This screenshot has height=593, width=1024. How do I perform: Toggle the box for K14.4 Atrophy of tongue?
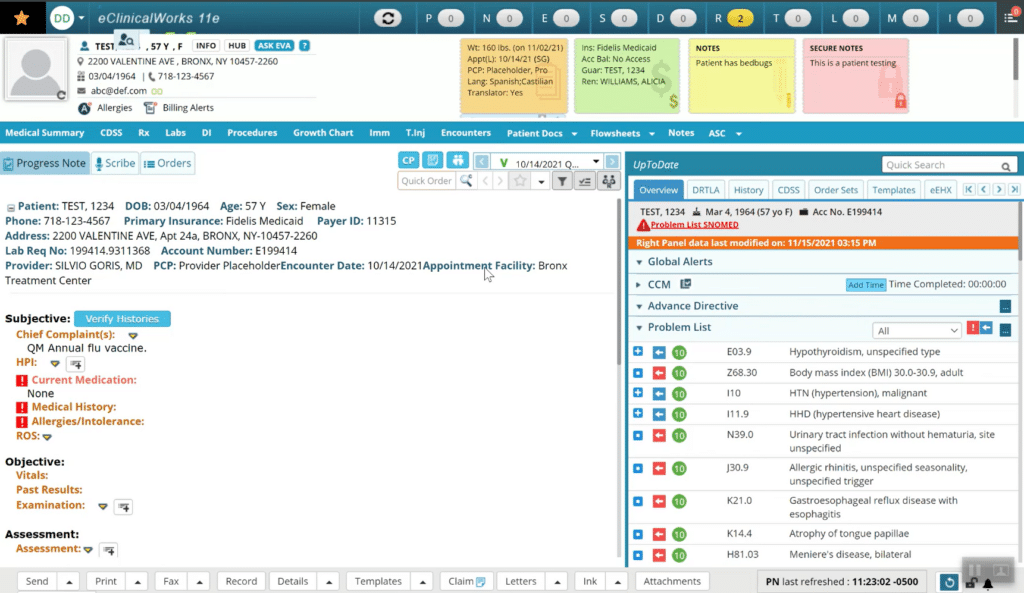pyautogui.click(x=638, y=534)
